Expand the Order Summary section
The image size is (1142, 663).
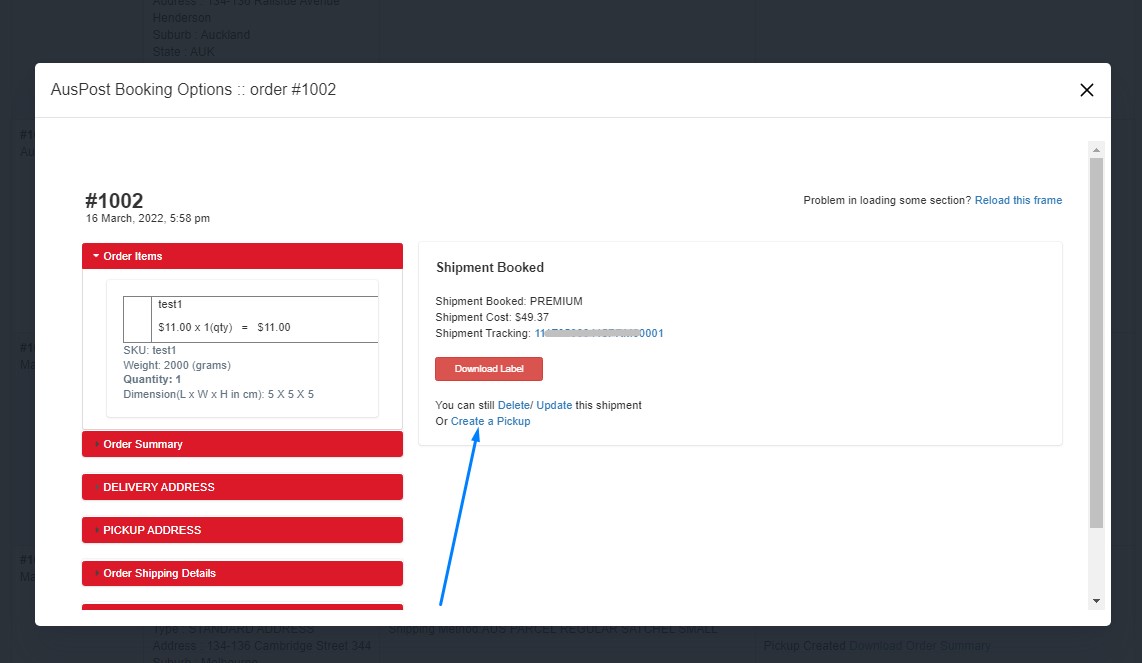[243, 444]
